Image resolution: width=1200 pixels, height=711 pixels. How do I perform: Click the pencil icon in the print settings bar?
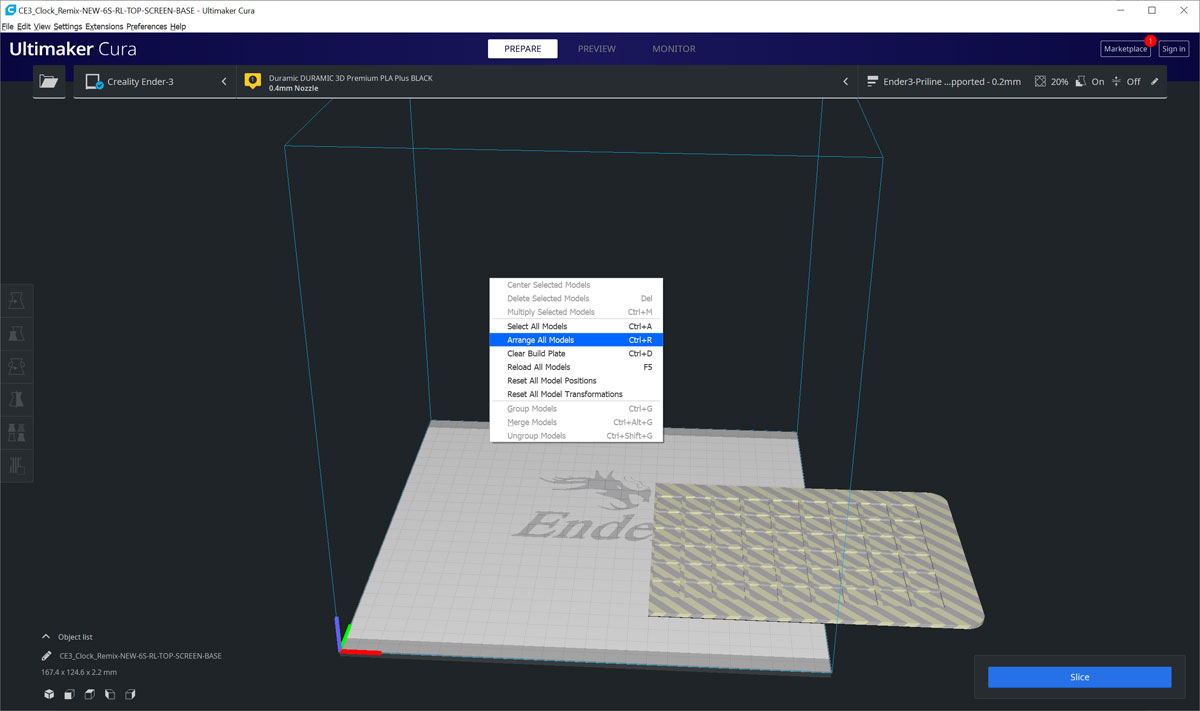click(x=1155, y=82)
